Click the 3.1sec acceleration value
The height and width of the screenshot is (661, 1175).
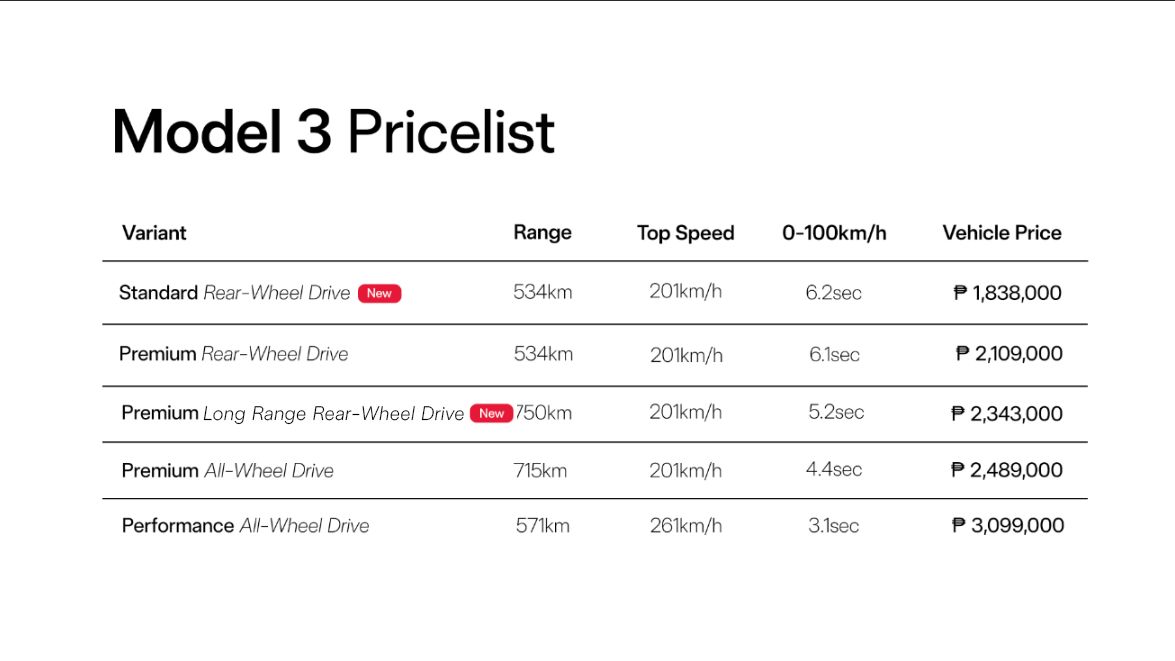point(833,526)
